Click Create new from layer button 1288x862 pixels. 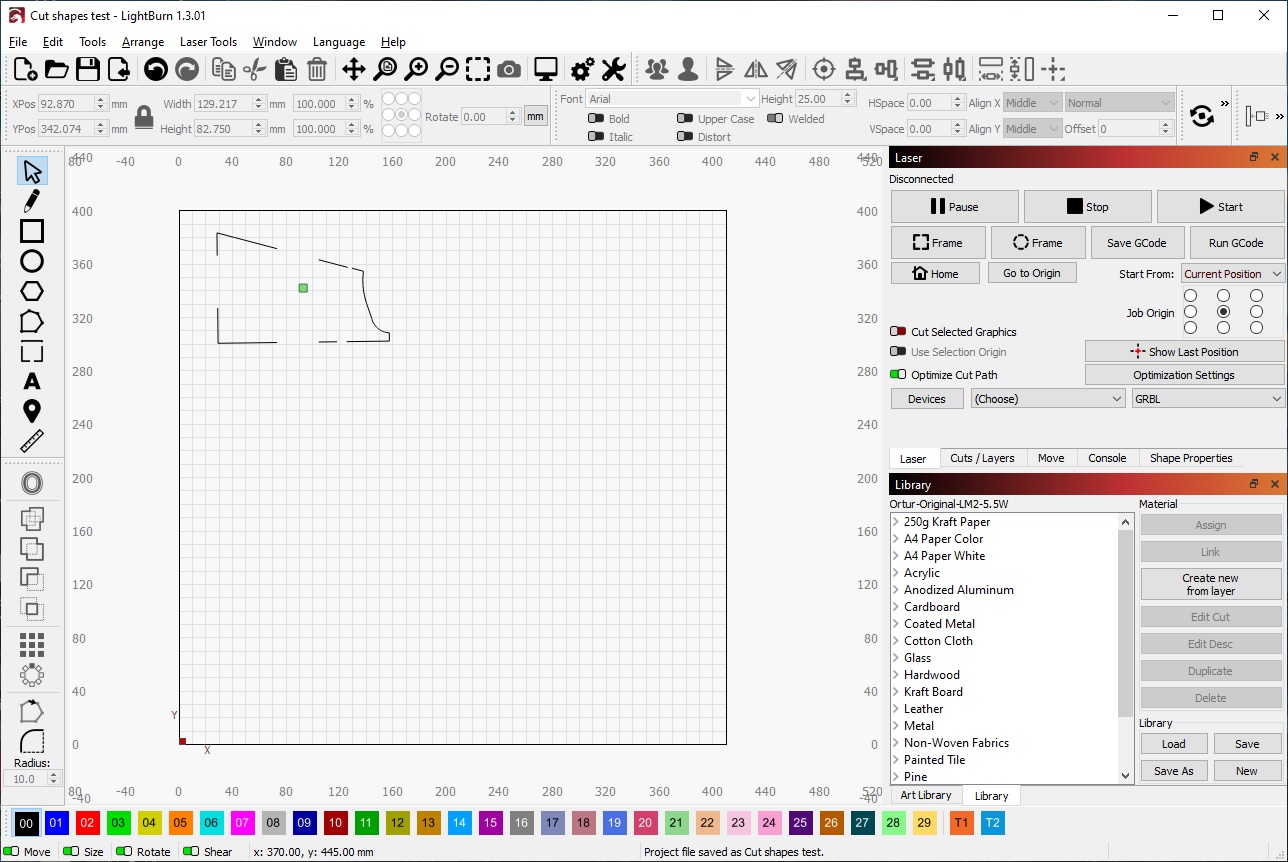point(1211,585)
